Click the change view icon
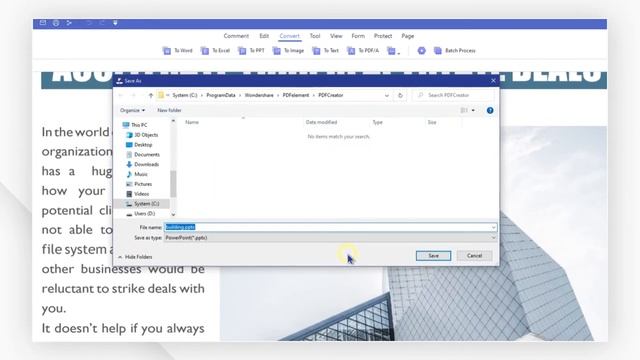This screenshot has width=640, height=360. click(x=464, y=110)
